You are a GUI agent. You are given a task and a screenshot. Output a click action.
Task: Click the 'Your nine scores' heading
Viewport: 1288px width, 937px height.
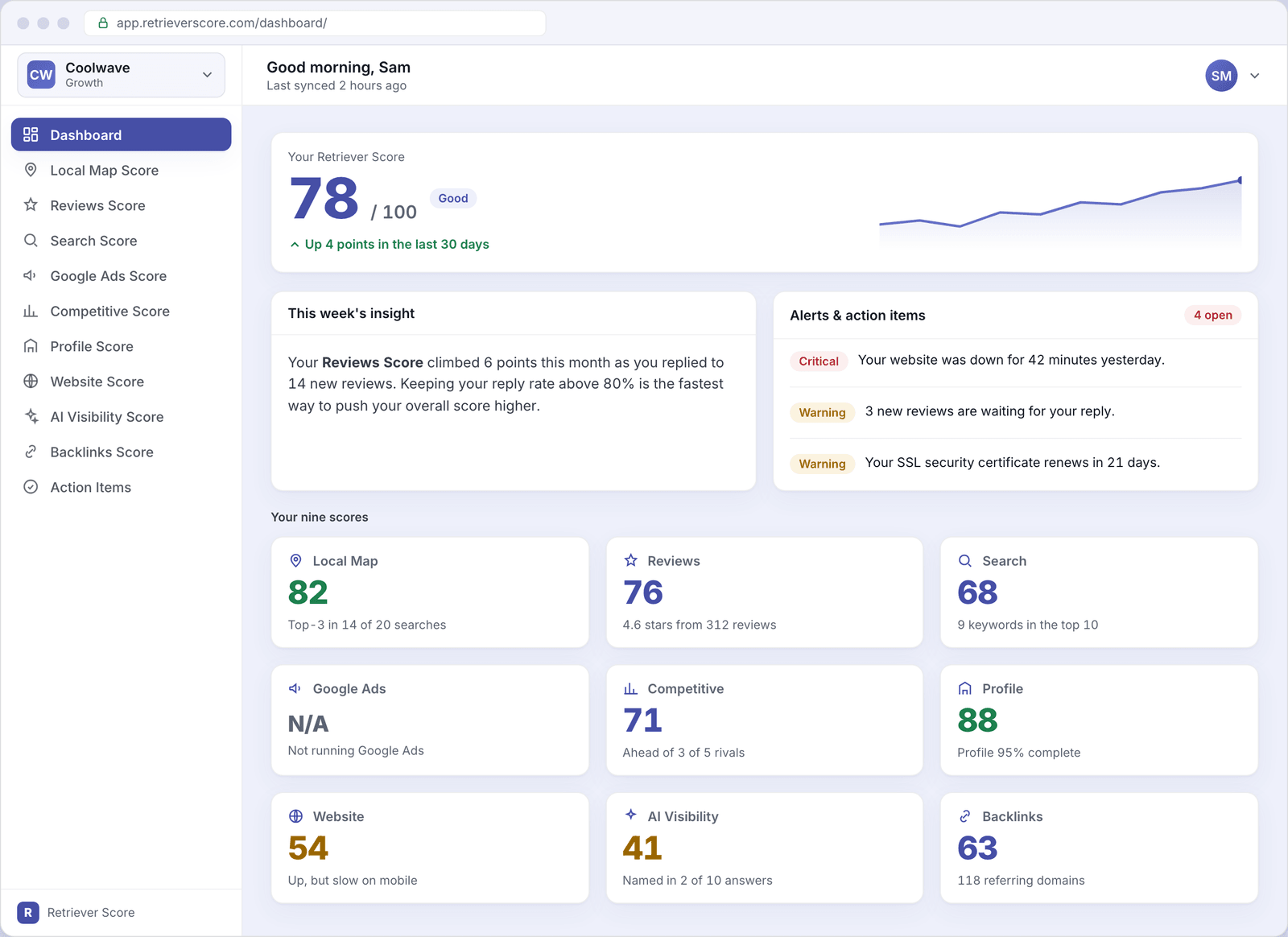(x=320, y=517)
